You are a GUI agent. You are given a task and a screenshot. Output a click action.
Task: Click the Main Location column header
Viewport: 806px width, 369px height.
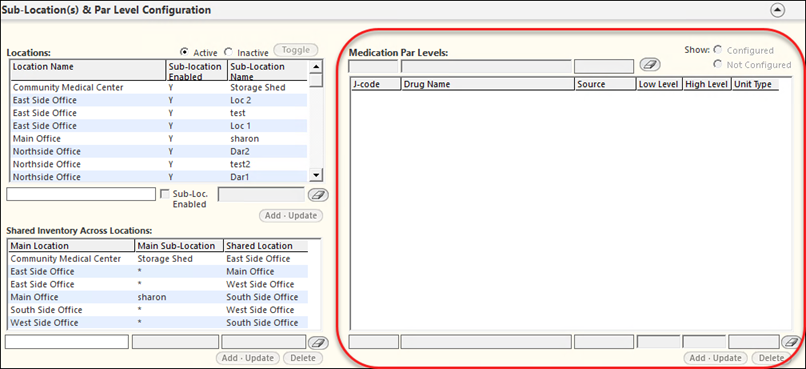pos(71,246)
